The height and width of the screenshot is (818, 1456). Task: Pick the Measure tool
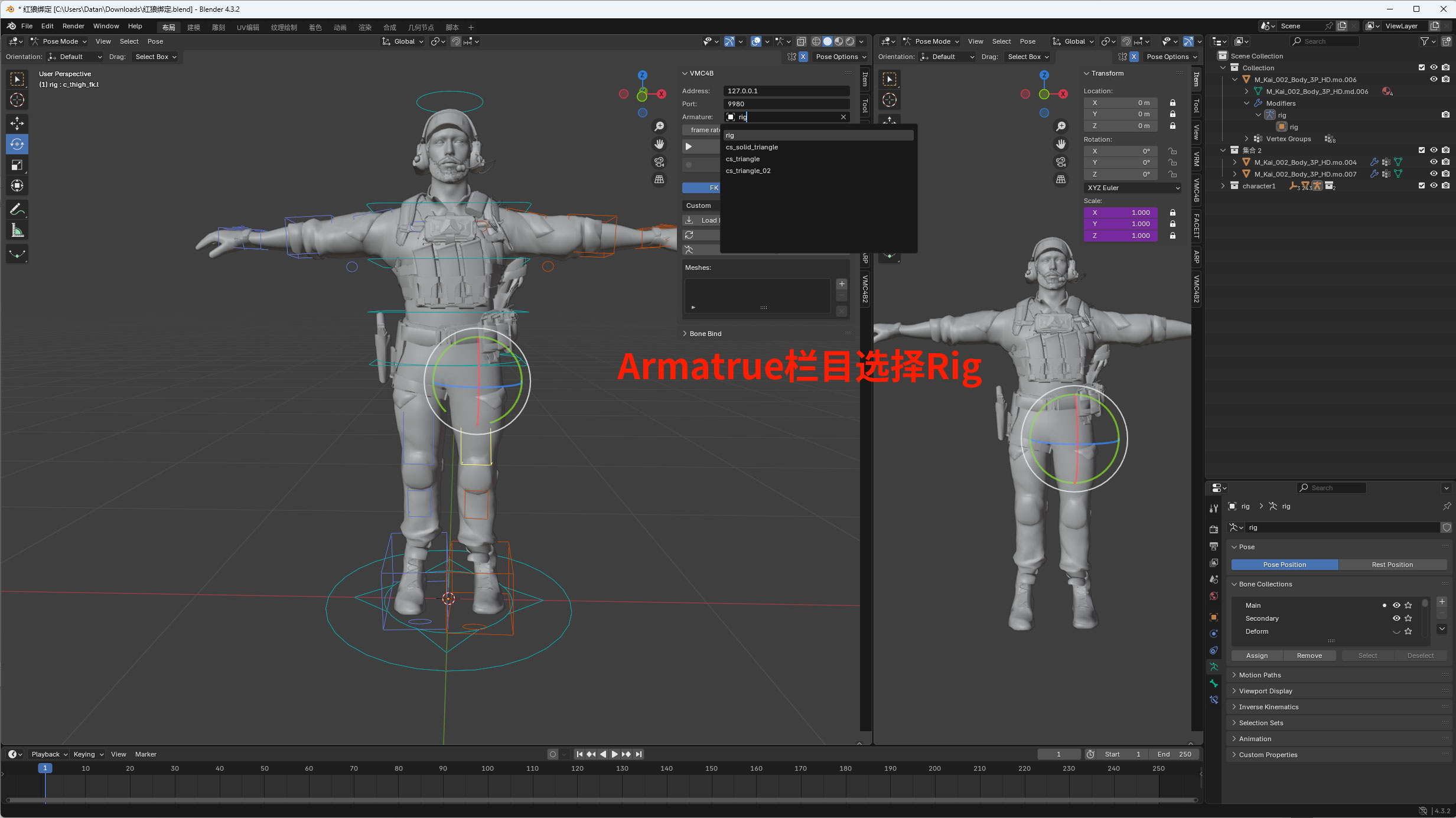click(x=17, y=231)
